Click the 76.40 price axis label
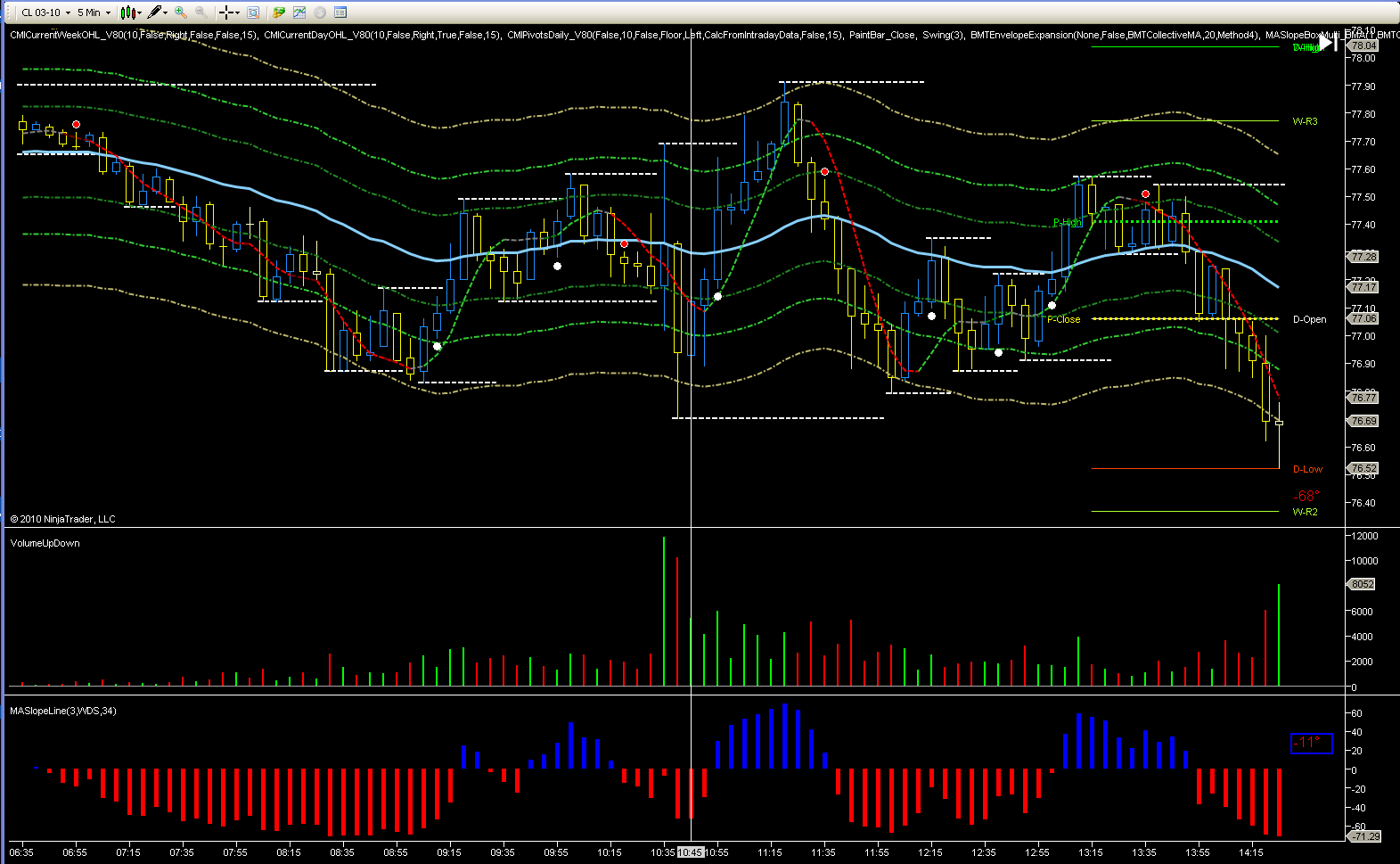This screenshot has width=1400, height=864. [1363, 503]
